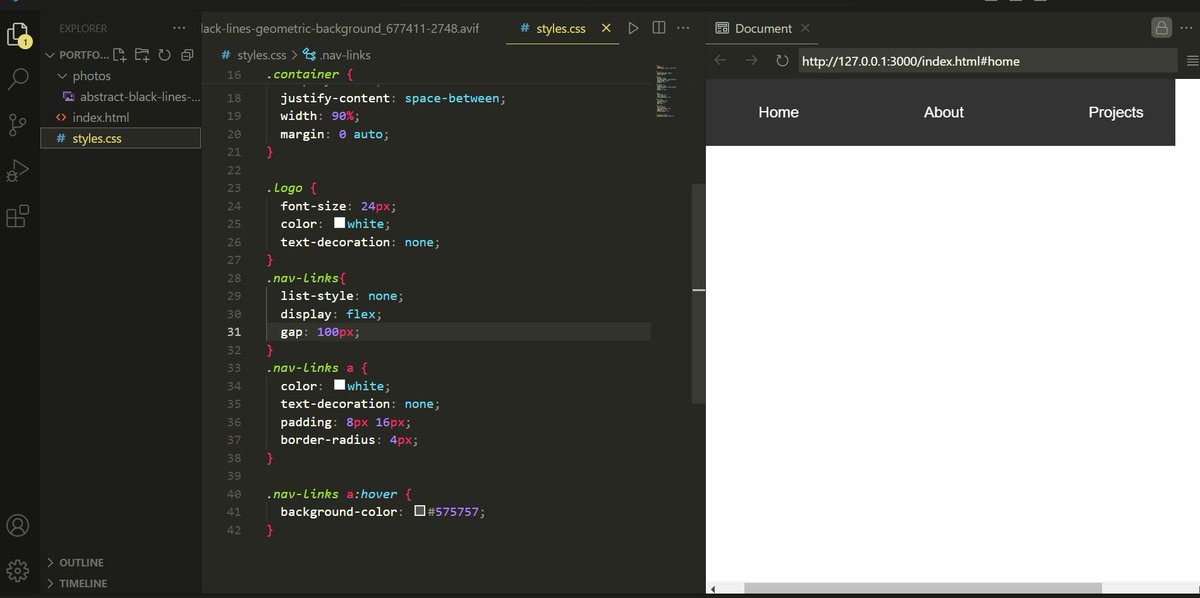Open index.html in the Explorer

pyautogui.click(x=100, y=118)
